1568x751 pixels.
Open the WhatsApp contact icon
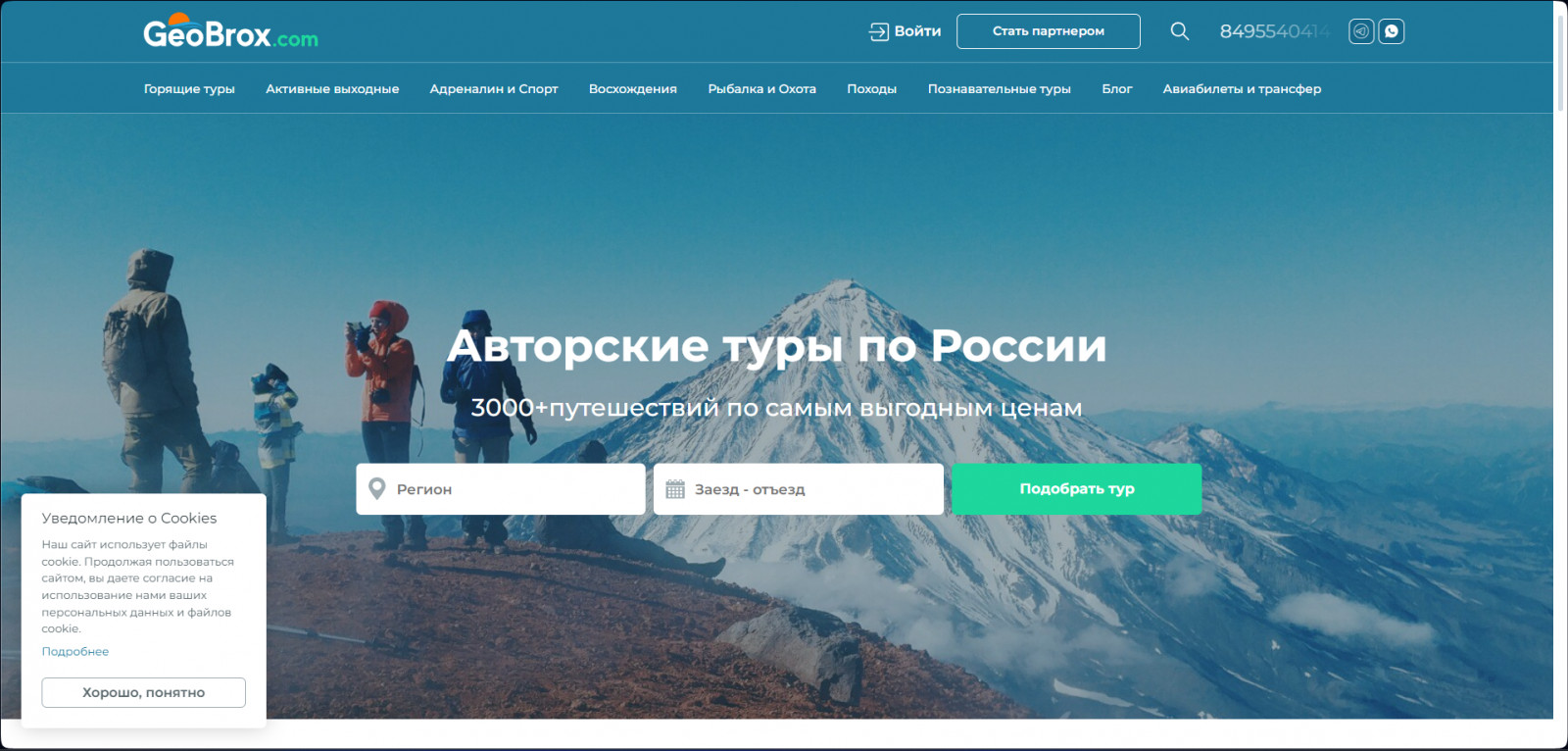(x=1392, y=31)
